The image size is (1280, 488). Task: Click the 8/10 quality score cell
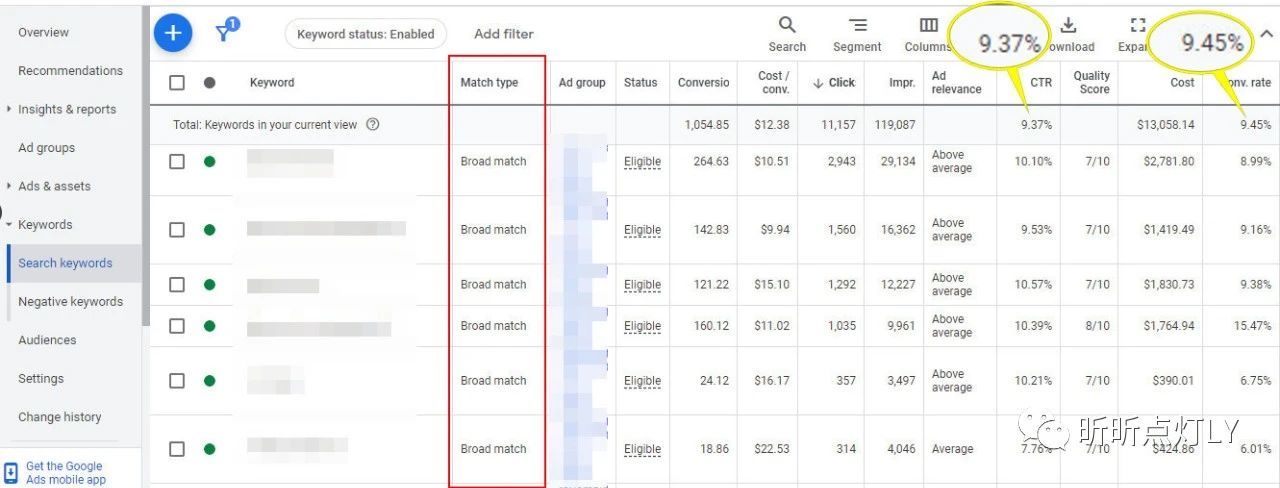pyautogui.click(x=1097, y=326)
